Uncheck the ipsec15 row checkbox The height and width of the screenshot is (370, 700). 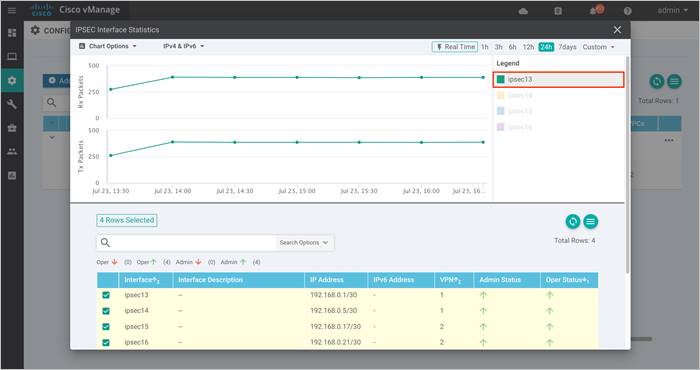[106, 327]
